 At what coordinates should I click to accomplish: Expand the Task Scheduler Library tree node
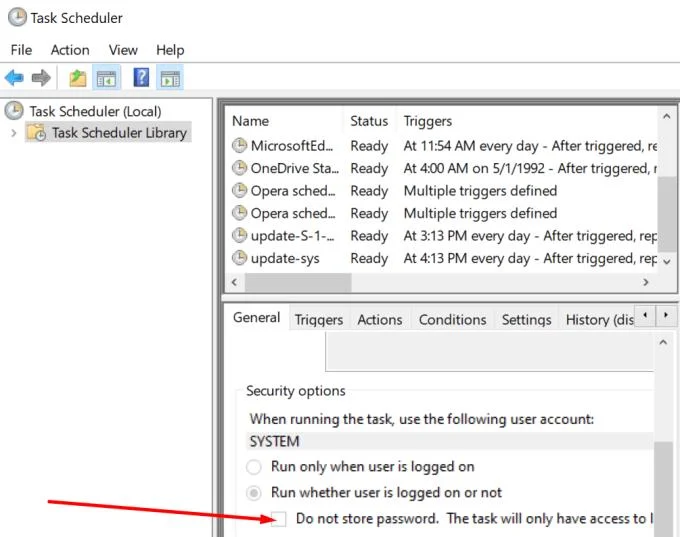(13, 133)
